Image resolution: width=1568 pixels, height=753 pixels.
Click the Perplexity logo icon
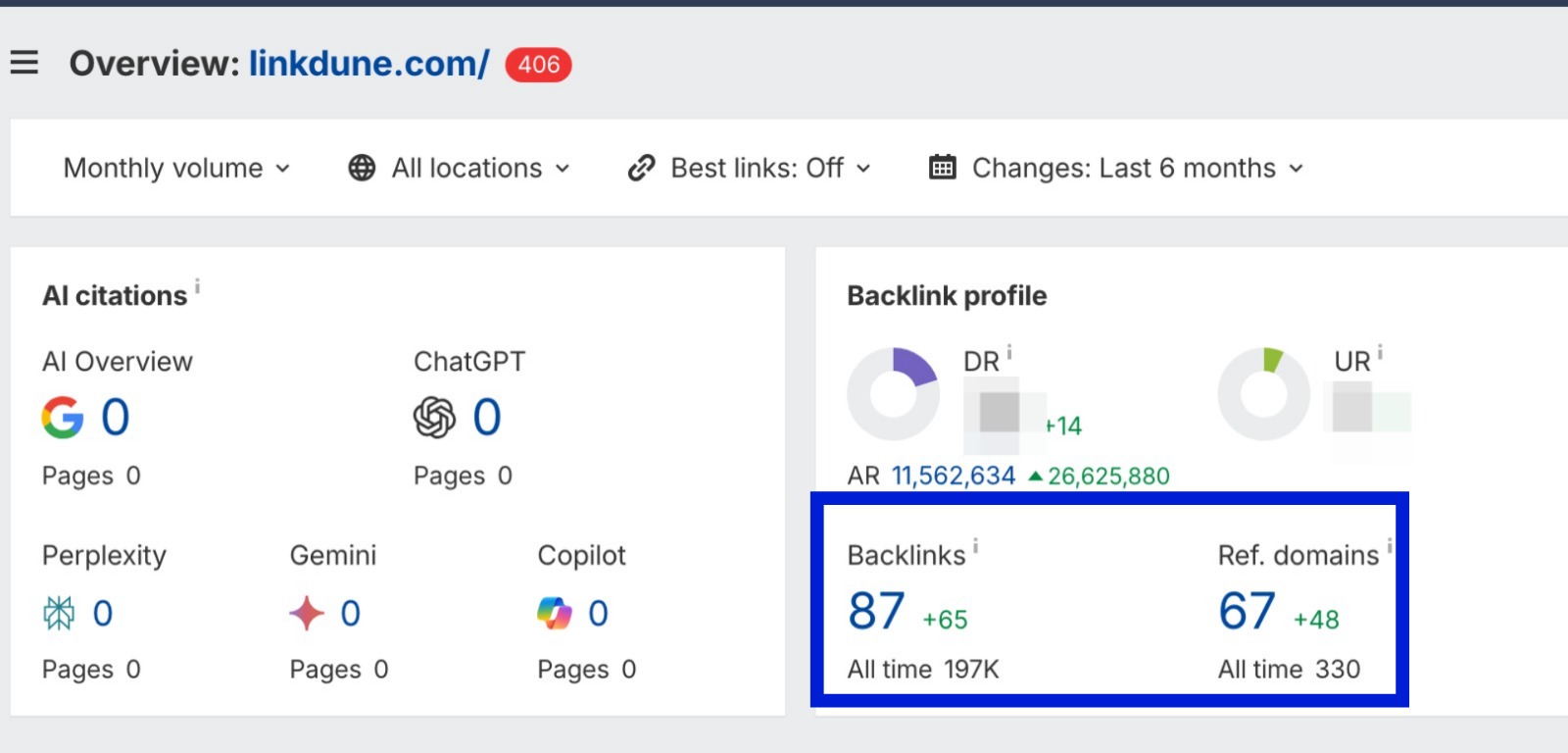point(59,614)
